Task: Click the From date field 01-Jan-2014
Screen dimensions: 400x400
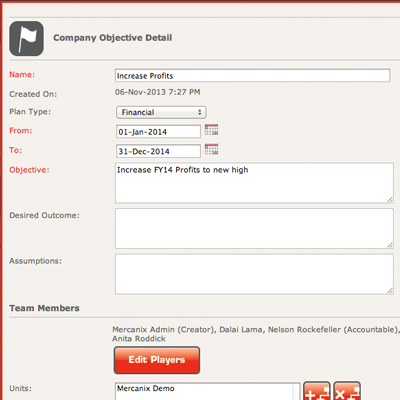Action: (x=158, y=132)
